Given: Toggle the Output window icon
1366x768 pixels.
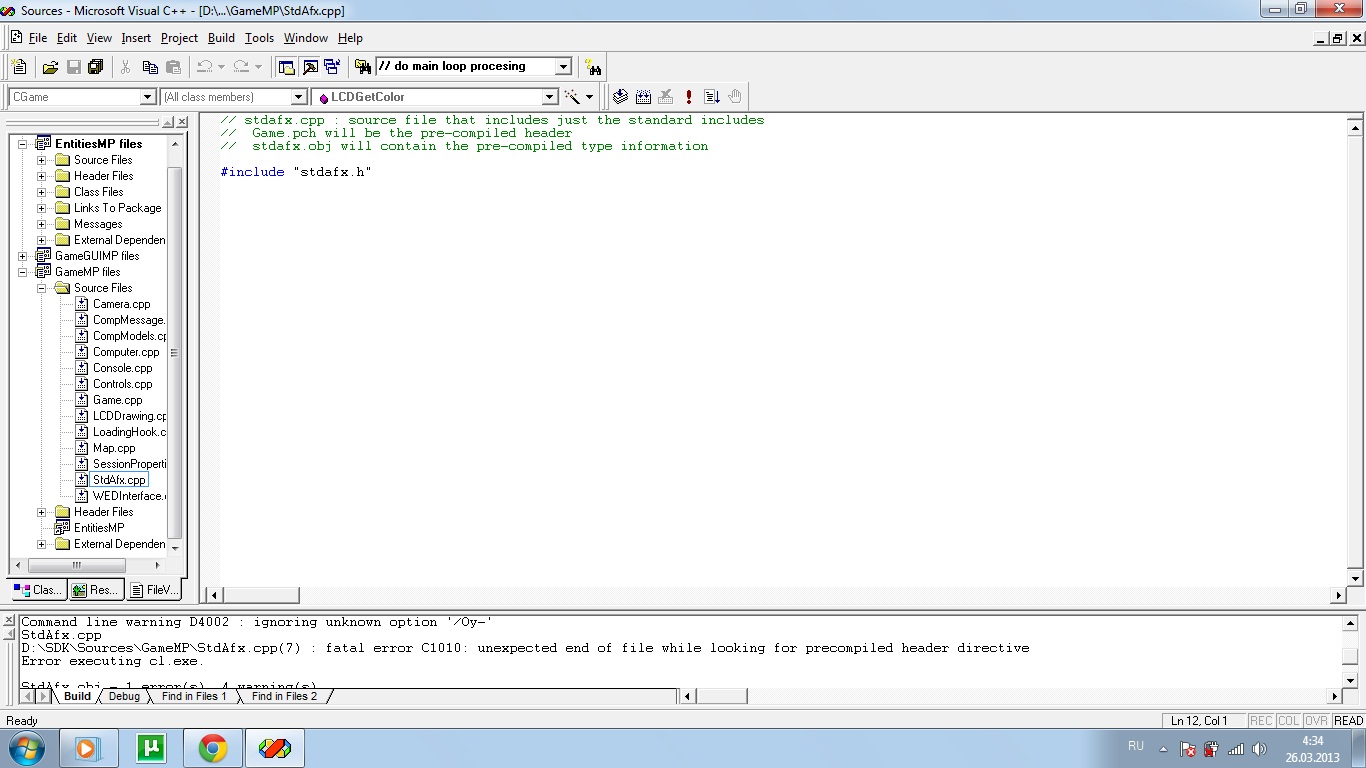Looking at the screenshot, I should click(x=310, y=67).
